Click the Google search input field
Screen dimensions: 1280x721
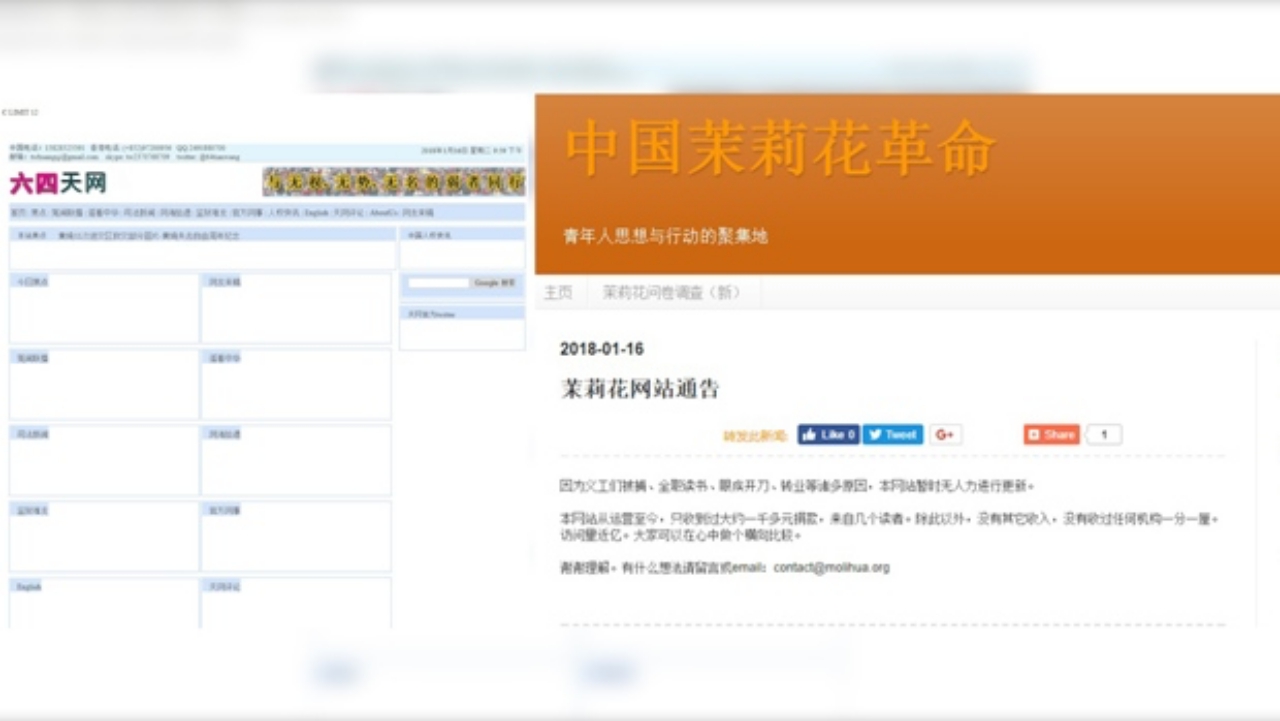(x=438, y=284)
